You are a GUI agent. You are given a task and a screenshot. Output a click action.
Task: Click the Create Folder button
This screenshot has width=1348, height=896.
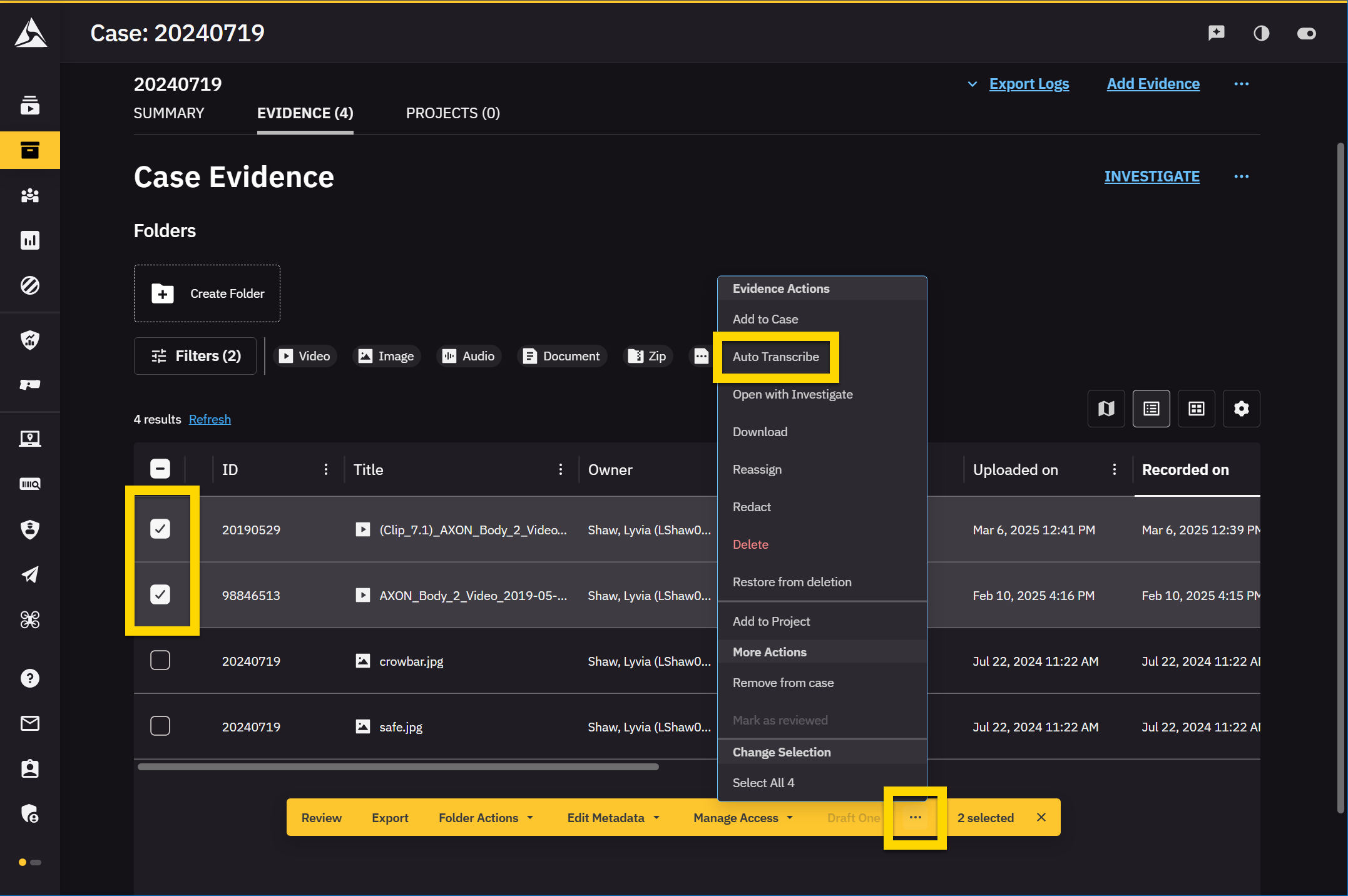[207, 293]
